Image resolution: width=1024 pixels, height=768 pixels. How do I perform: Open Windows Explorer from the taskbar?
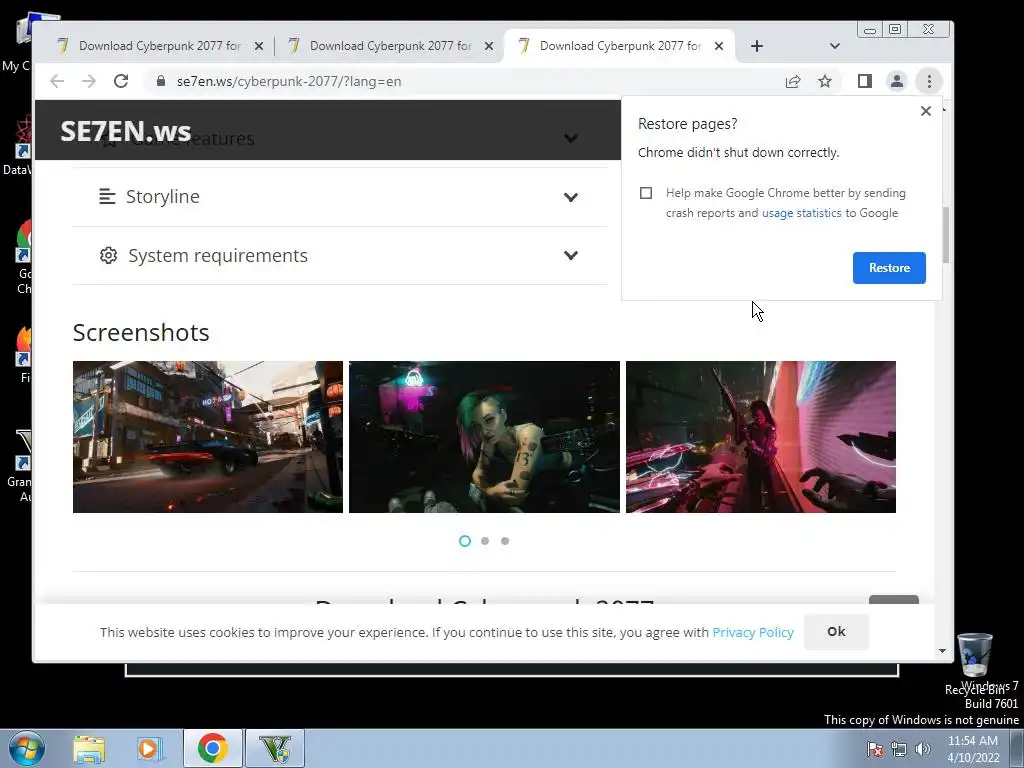[x=89, y=749]
